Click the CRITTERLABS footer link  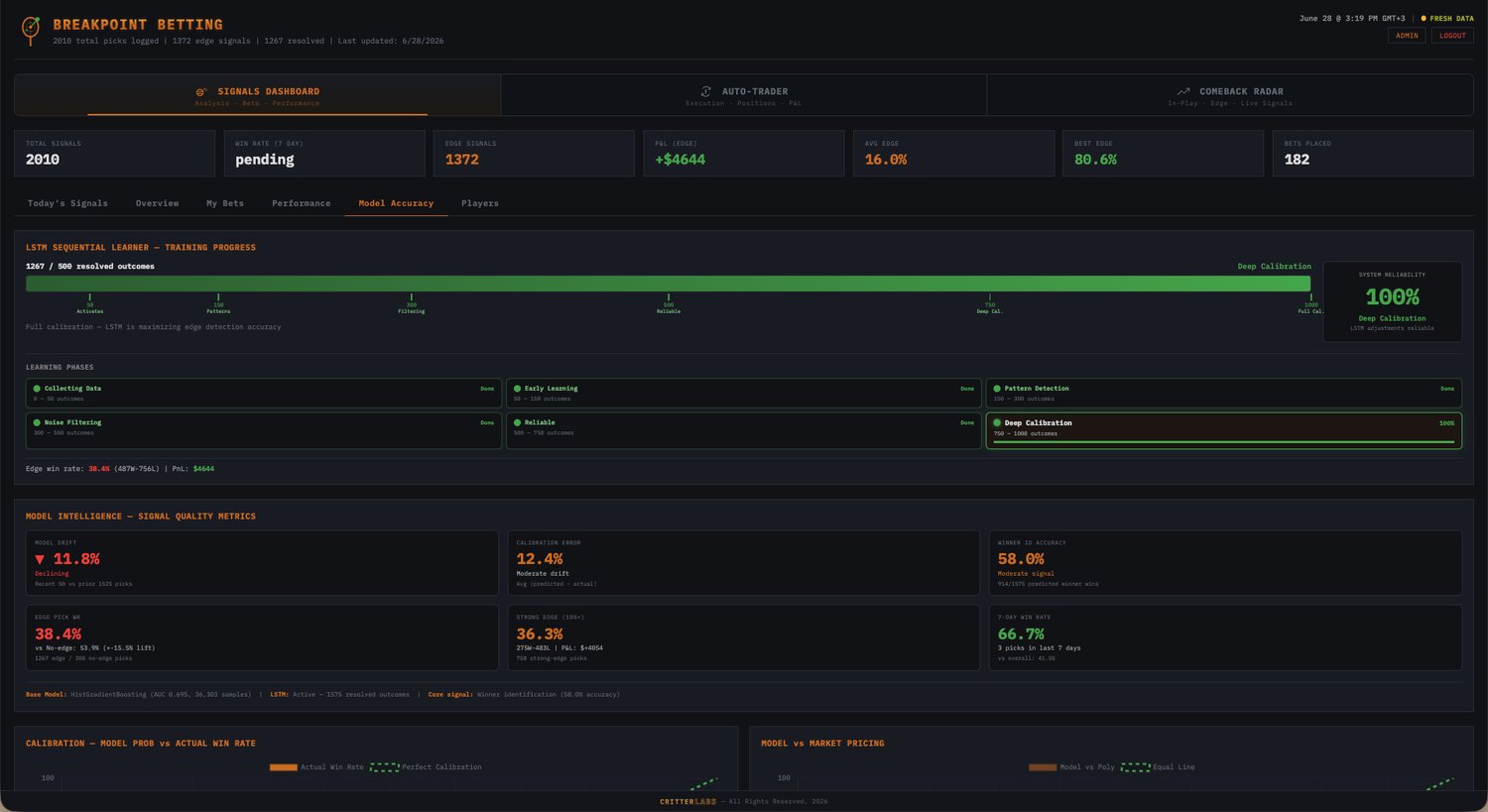click(x=687, y=801)
